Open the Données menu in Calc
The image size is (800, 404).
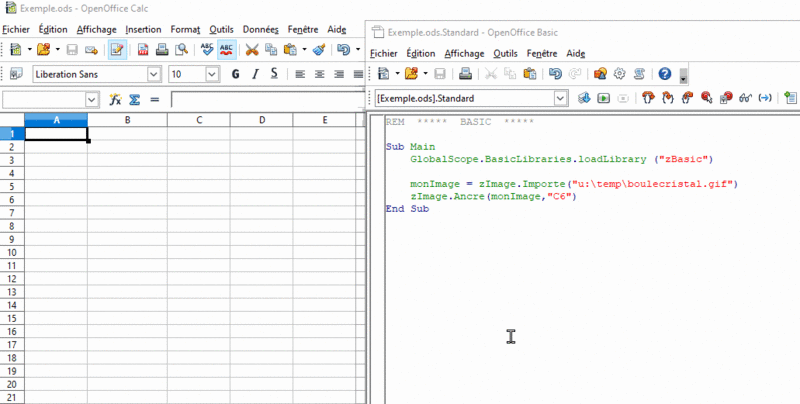[260, 30]
